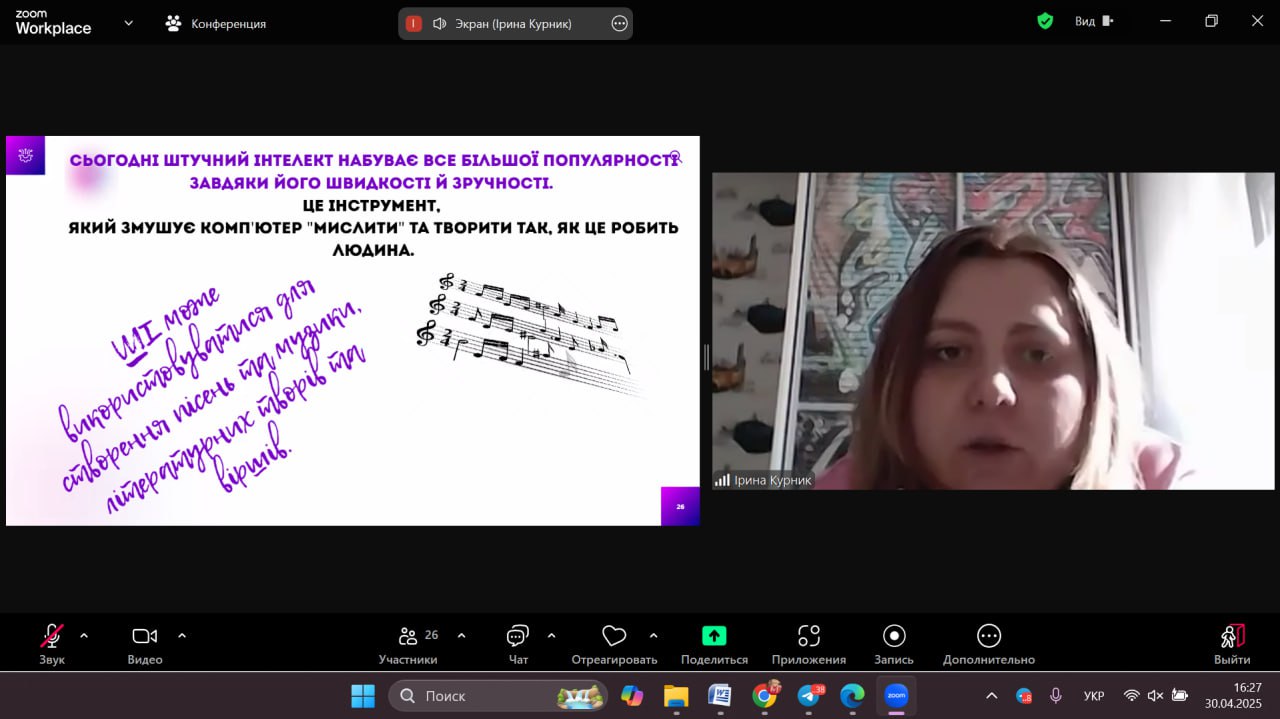Open the Конференция meeting tab
The height and width of the screenshot is (719, 1280).
[216, 23]
